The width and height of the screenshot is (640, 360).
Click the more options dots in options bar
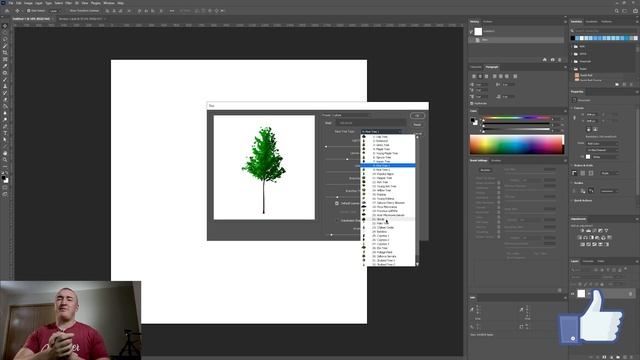[172, 11]
